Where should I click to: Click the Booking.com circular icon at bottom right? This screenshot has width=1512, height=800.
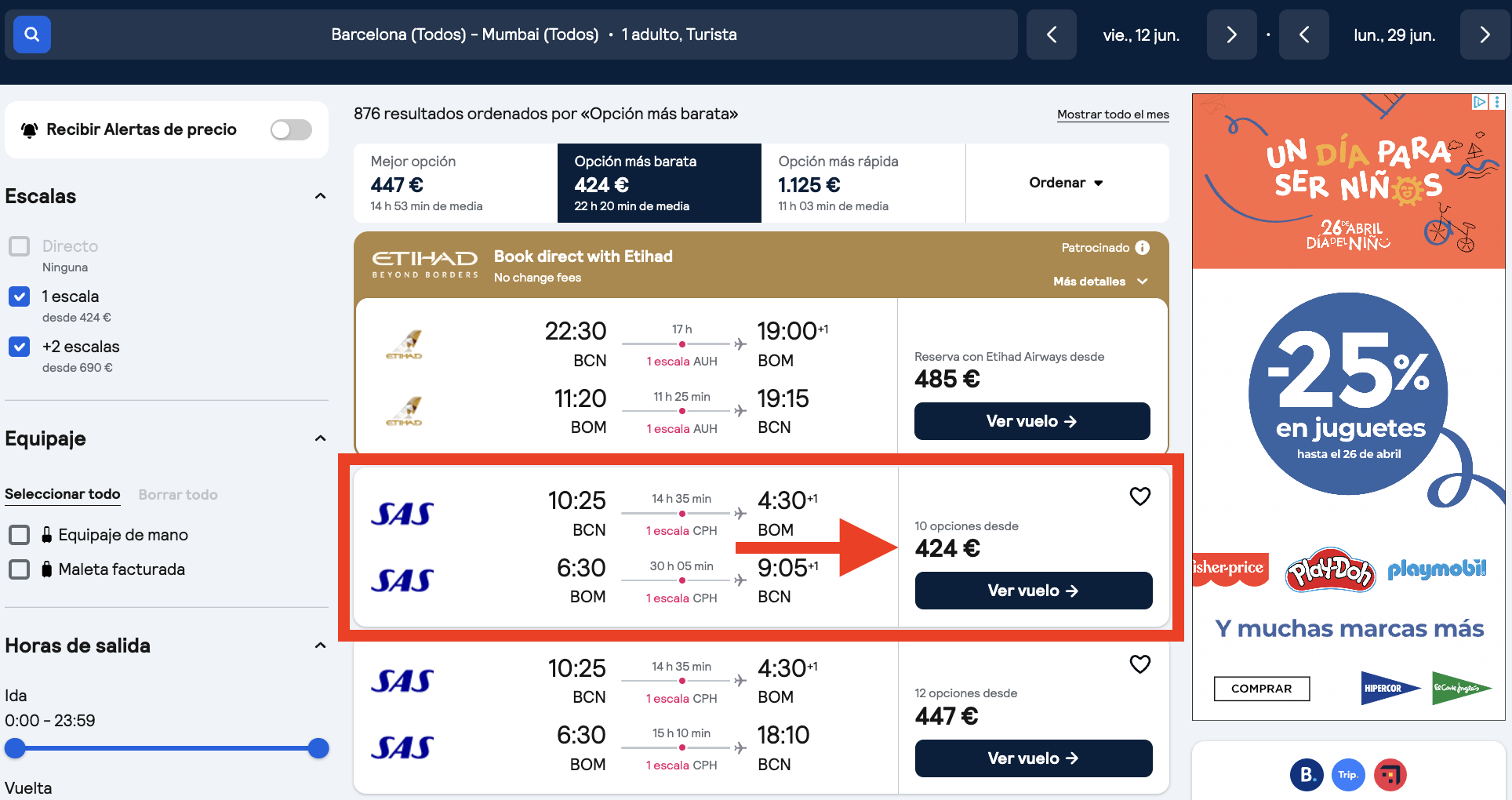click(1307, 775)
